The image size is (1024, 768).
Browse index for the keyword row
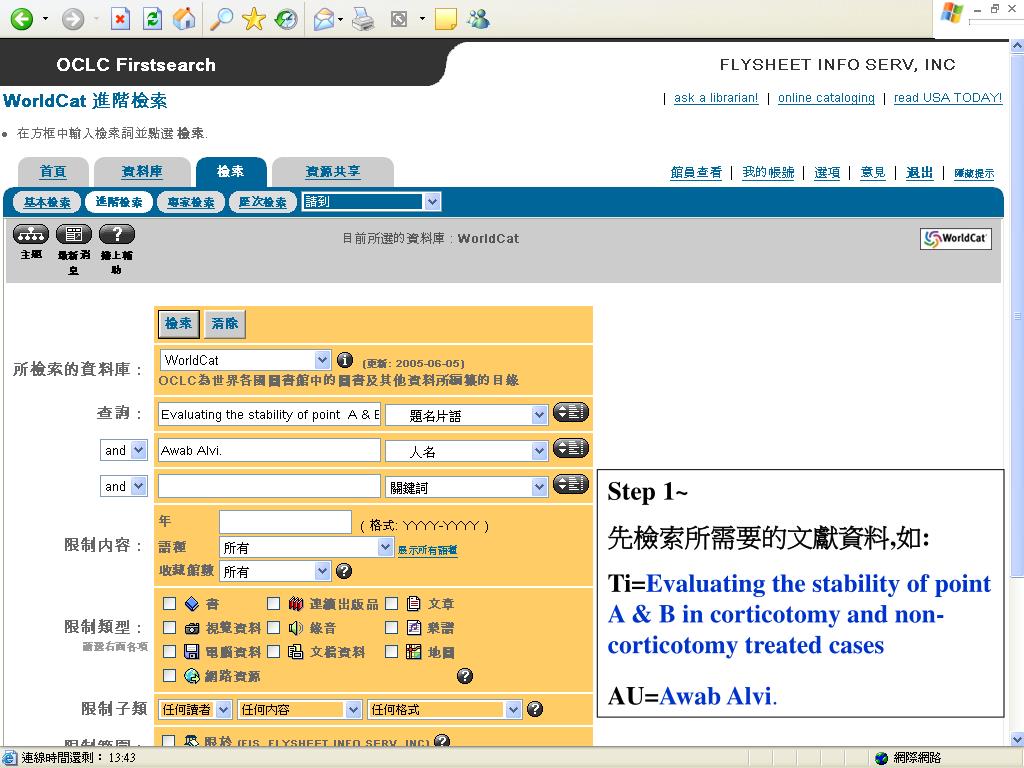point(571,485)
